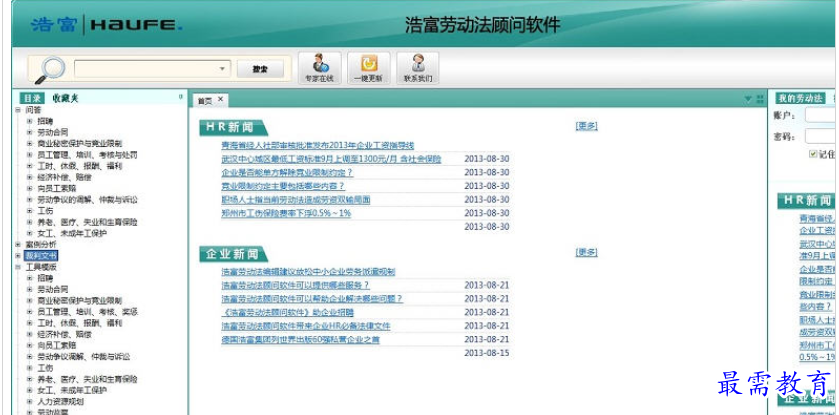Viewport: 839px width, 415px height.
Task: Select 劳动合同 under the 问答 node
Action: click(x=52, y=132)
